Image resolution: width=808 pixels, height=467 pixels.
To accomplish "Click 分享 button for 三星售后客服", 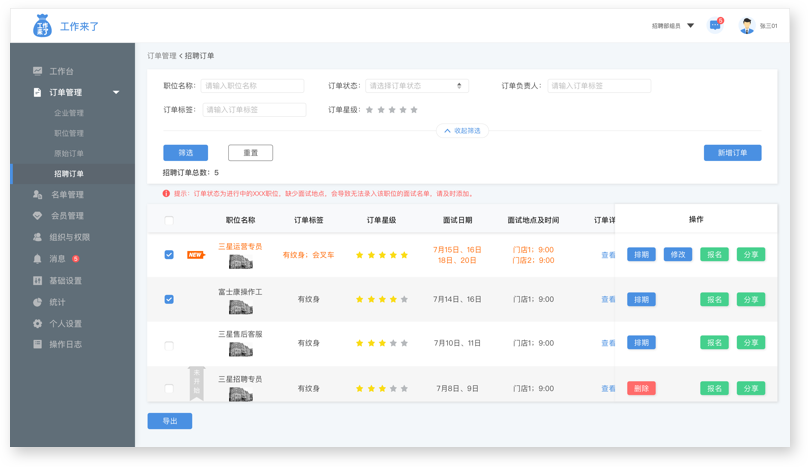I will click(x=751, y=343).
